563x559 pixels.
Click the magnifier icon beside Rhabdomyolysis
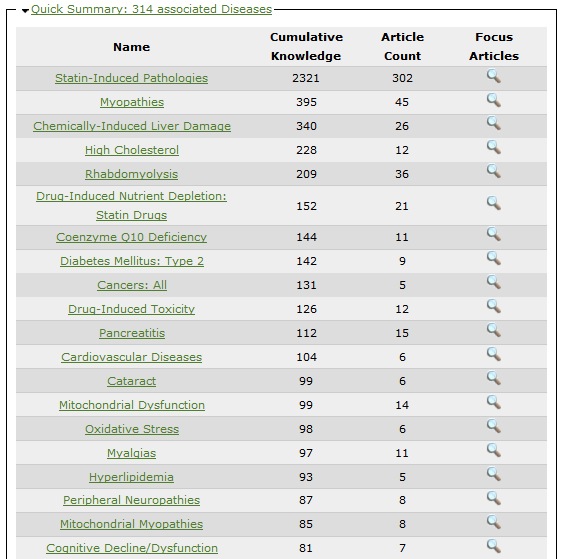(494, 172)
